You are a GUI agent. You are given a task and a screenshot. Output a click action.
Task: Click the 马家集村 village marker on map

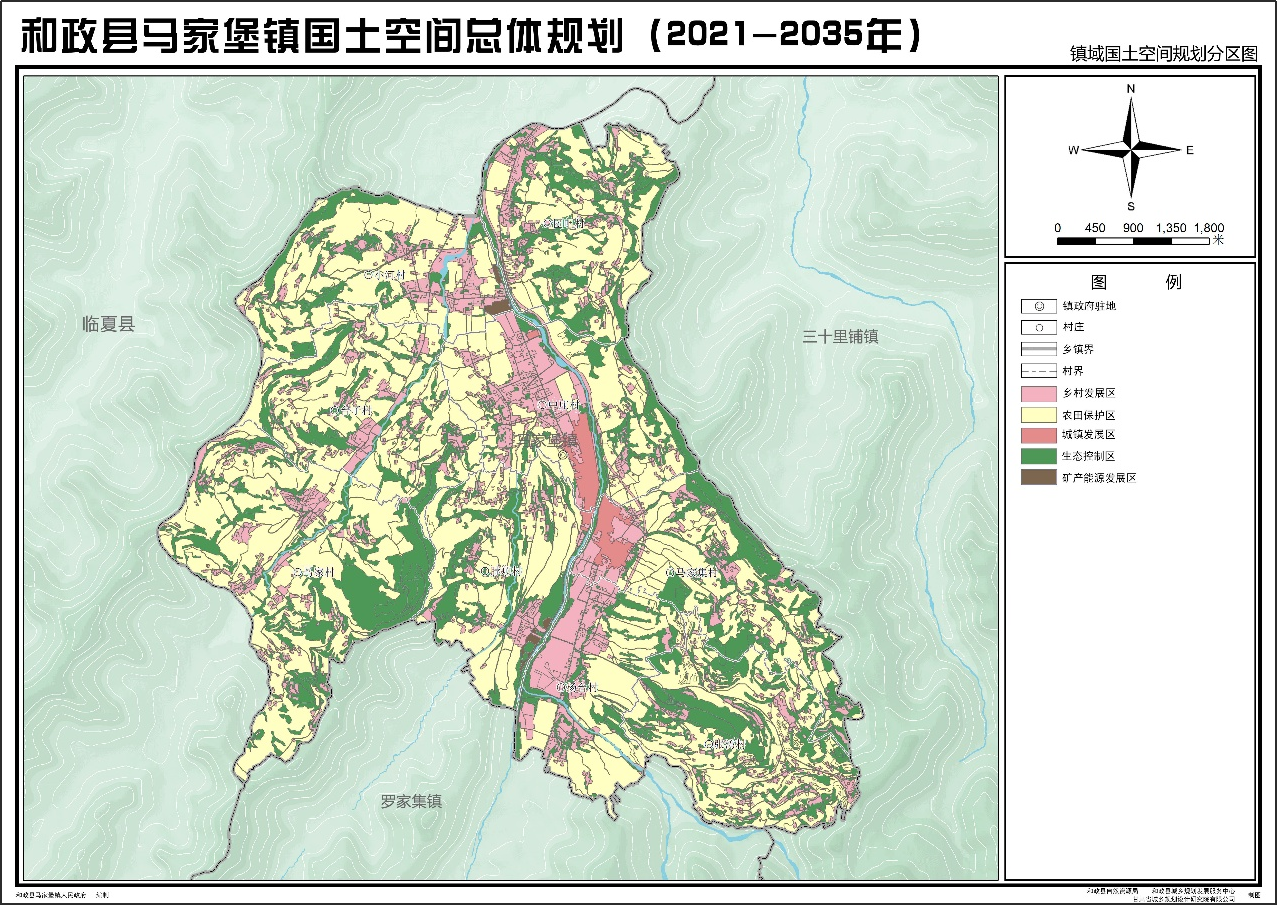coord(670,571)
